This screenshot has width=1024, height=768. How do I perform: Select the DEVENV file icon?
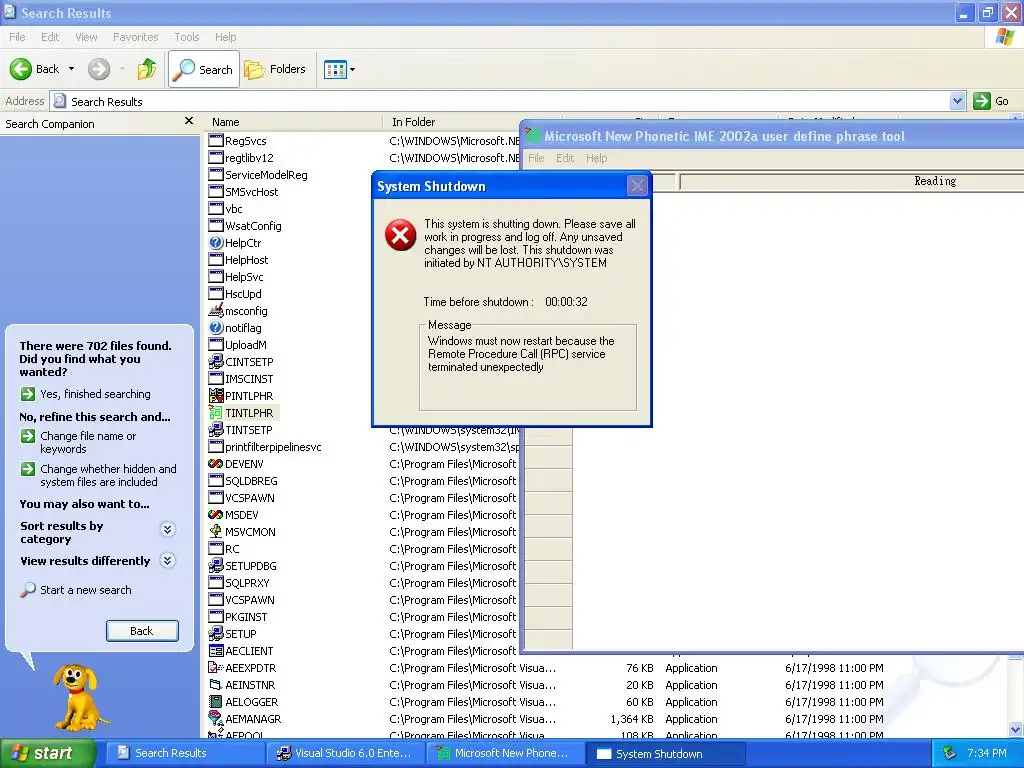216,463
